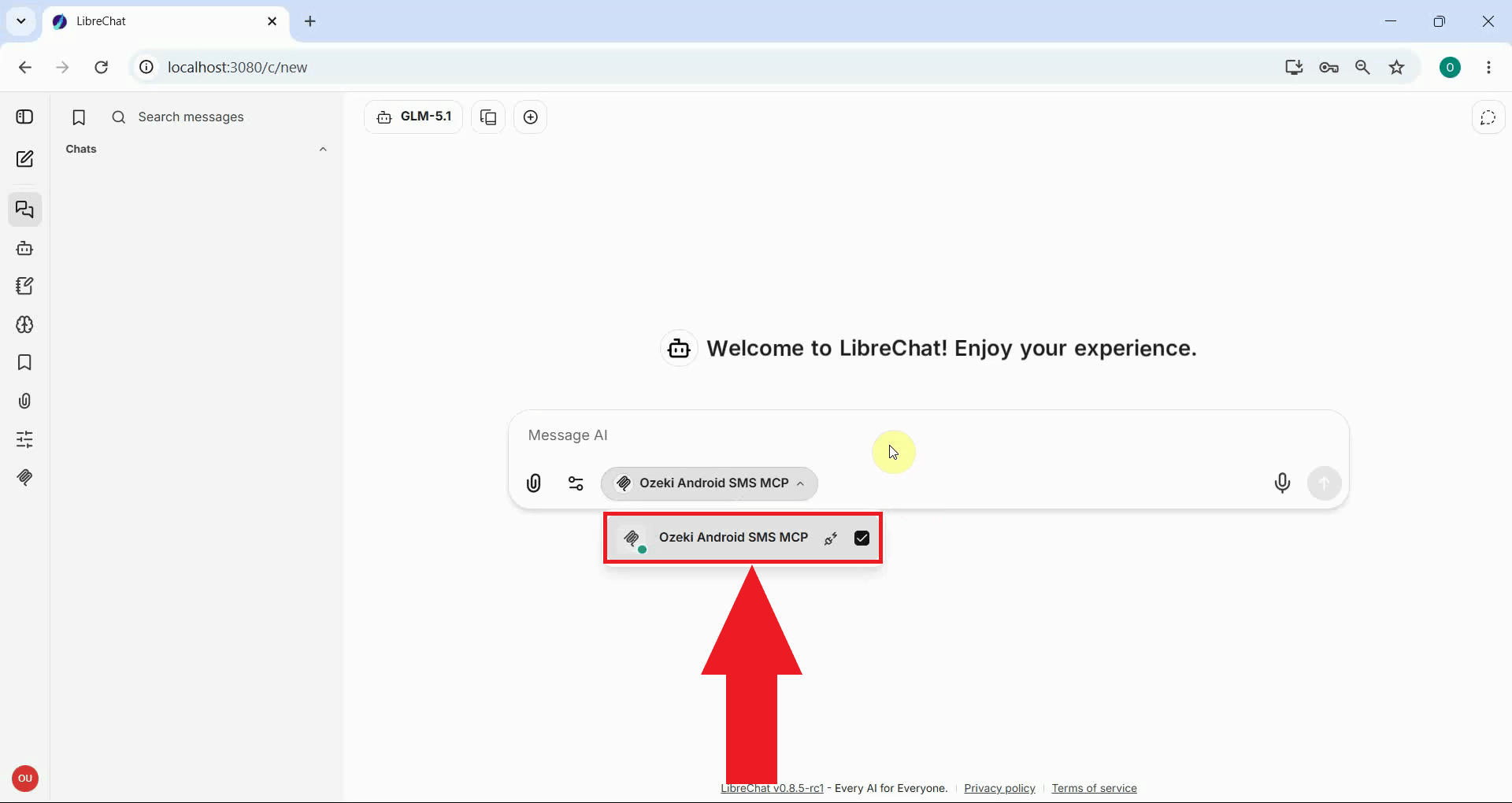The image size is (1512, 803).
Task: Reload the current page
Action: pos(102,68)
